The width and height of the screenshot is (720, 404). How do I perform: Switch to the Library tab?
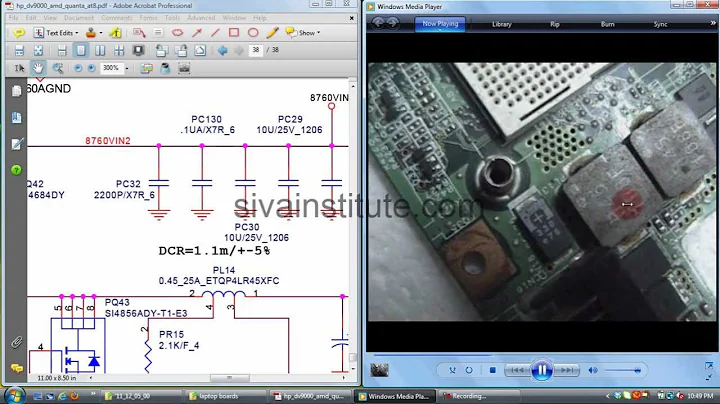coord(502,24)
